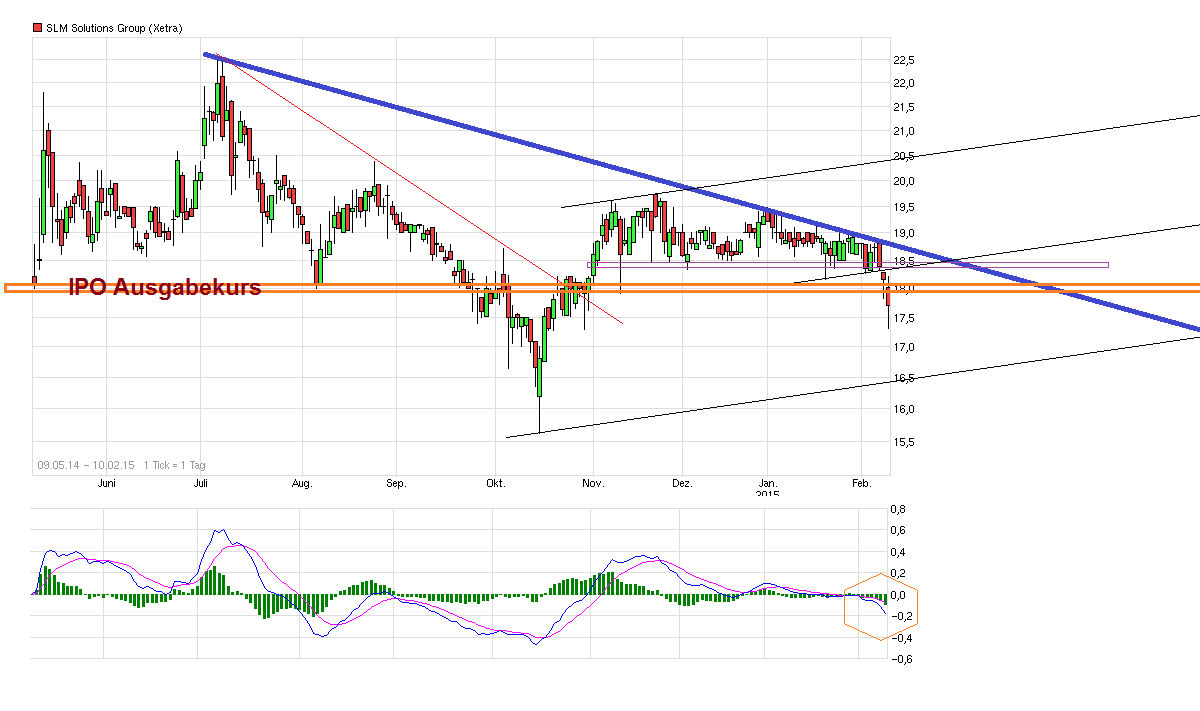Select the Juli axis label

click(200, 482)
